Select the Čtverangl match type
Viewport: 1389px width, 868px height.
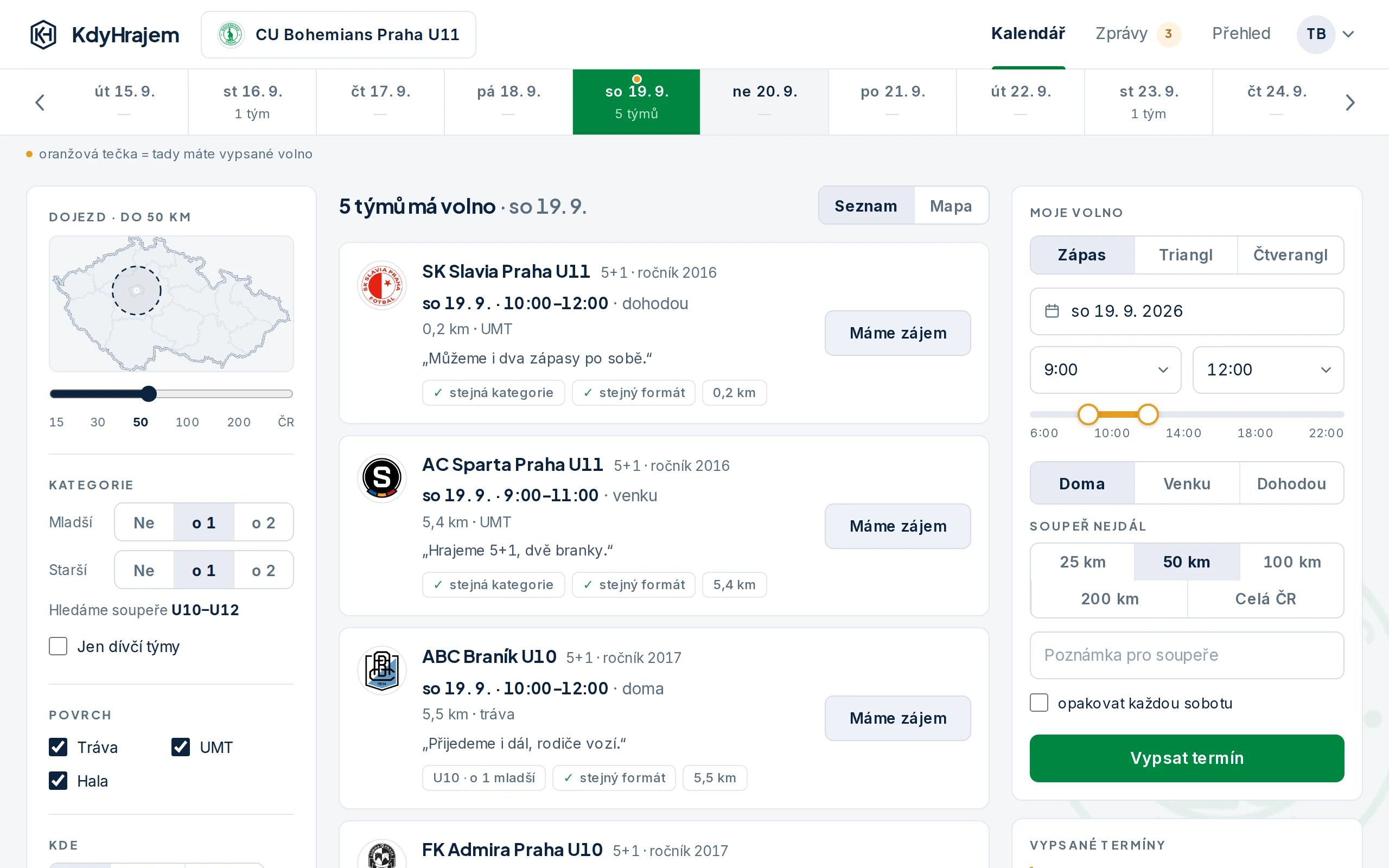point(1290,255)
